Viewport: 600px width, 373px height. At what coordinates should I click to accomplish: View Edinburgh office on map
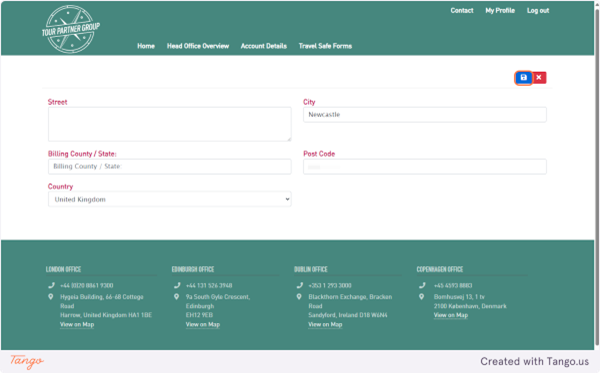(203, 324)
